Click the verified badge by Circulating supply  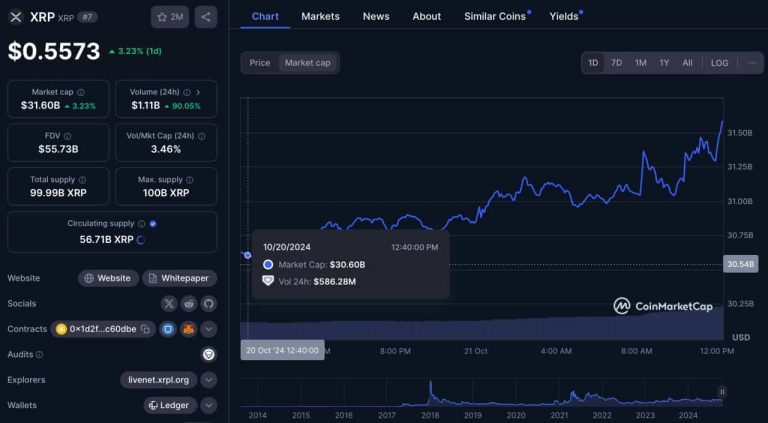[x=153, y=224]
